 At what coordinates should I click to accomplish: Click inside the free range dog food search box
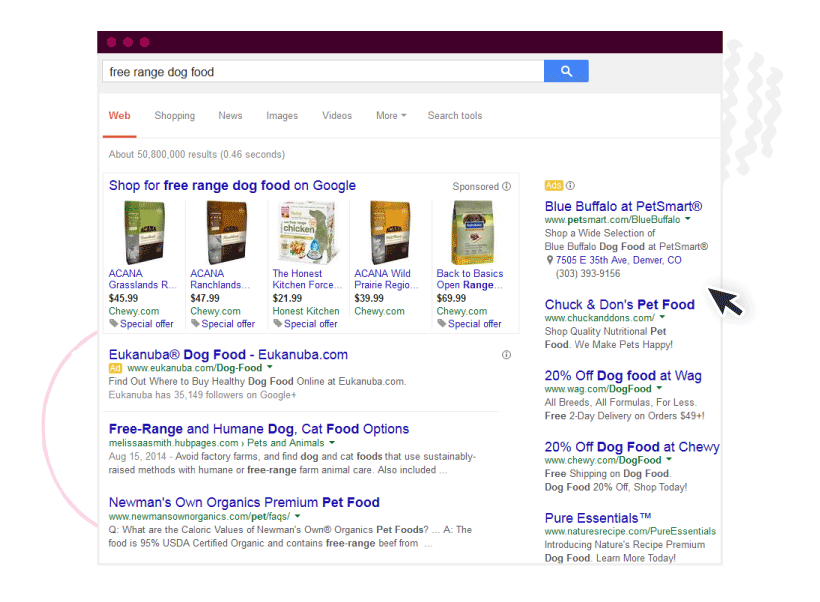coord(300,71)
